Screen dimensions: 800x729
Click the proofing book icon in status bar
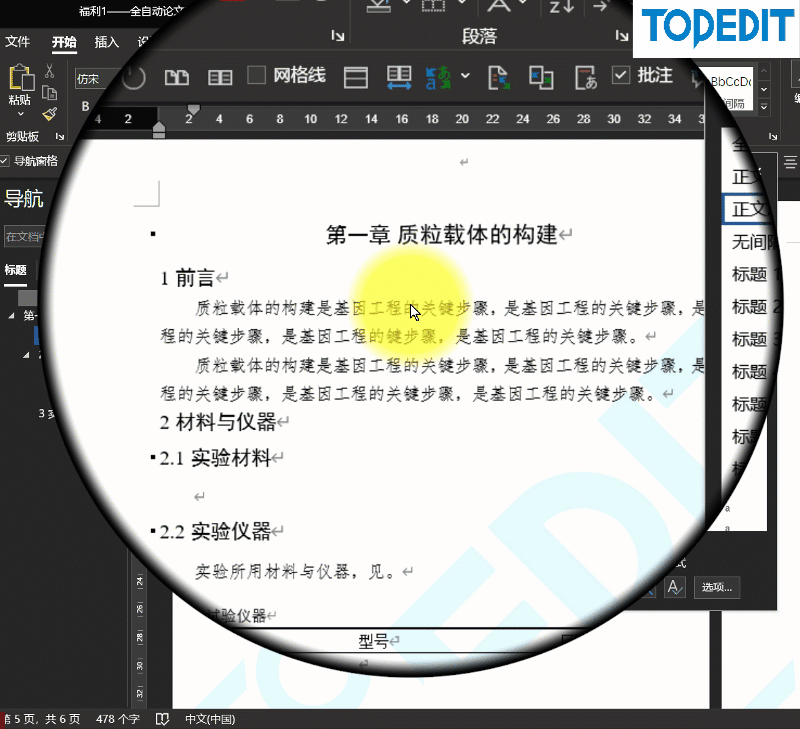[x=162, y=719]
